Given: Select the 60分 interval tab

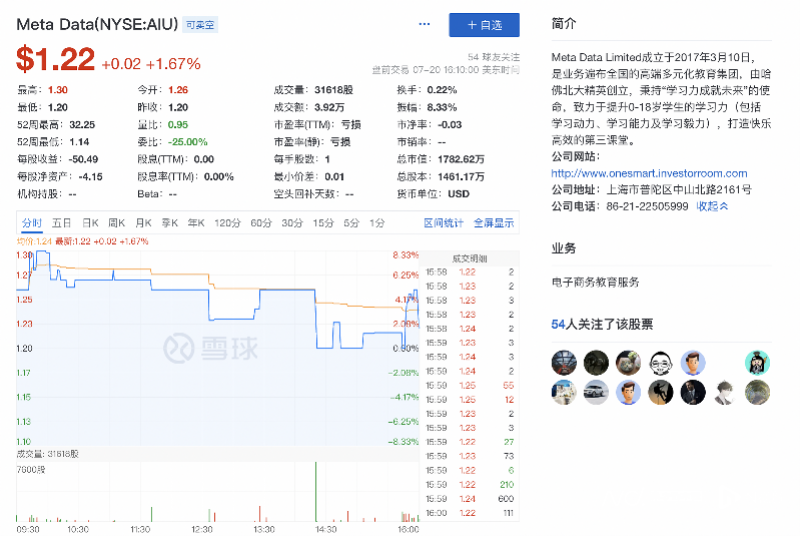Looking at the screenshot, I should (x=261, y=223).
